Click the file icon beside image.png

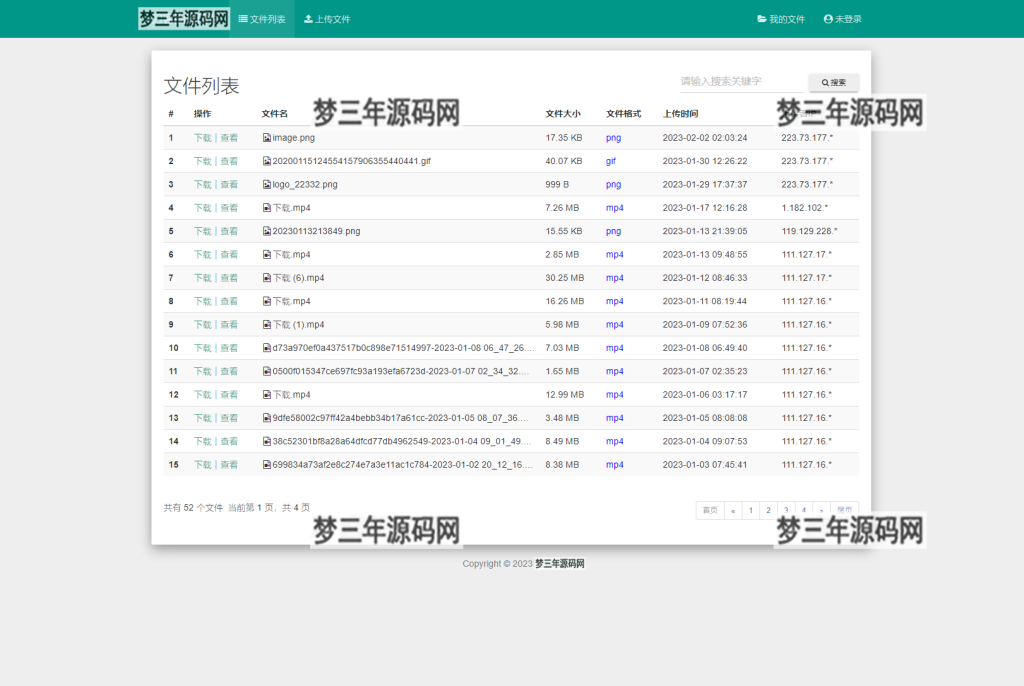[x=266, y=138]
